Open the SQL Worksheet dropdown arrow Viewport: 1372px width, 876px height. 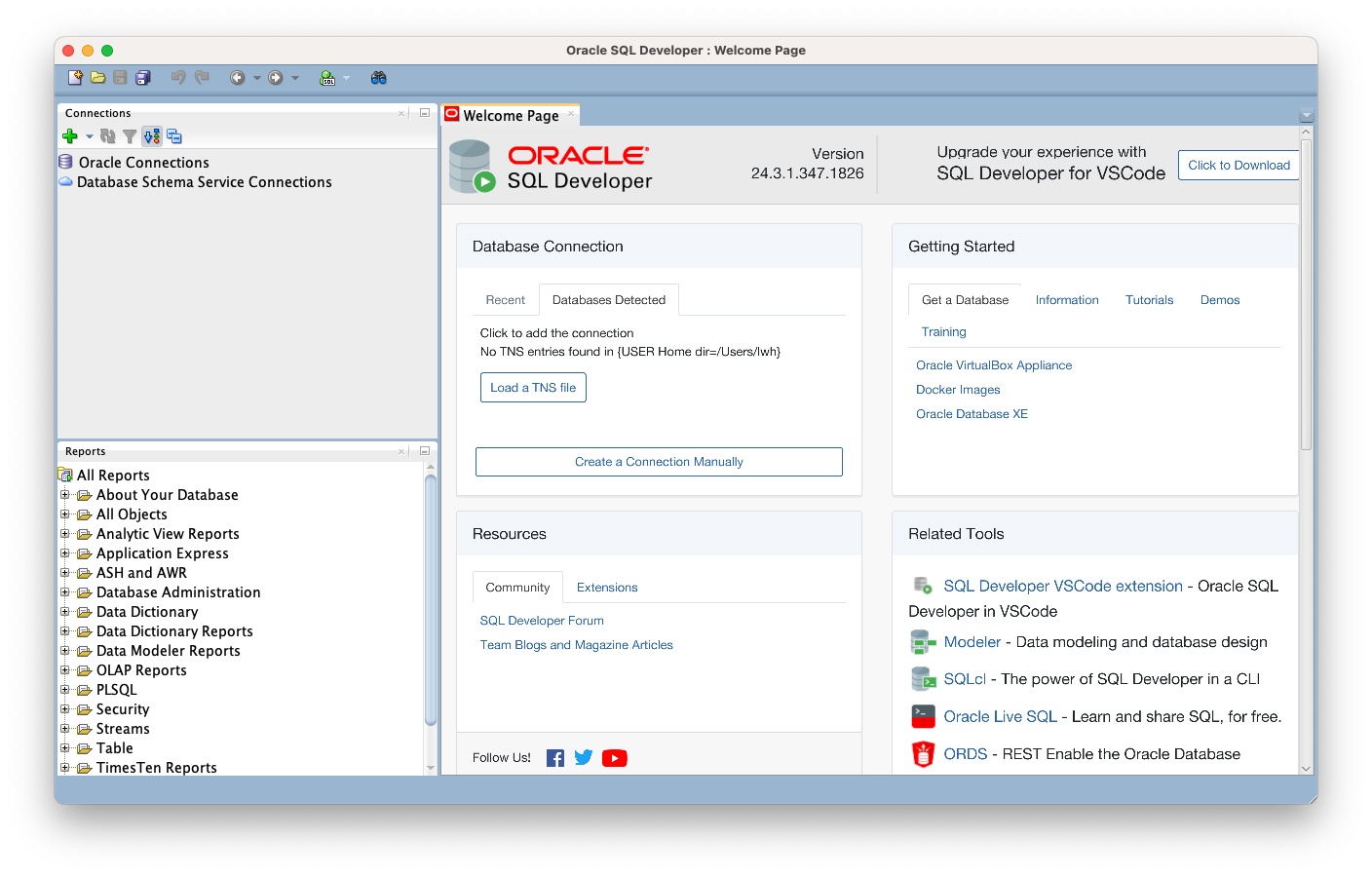pos(346,78)
